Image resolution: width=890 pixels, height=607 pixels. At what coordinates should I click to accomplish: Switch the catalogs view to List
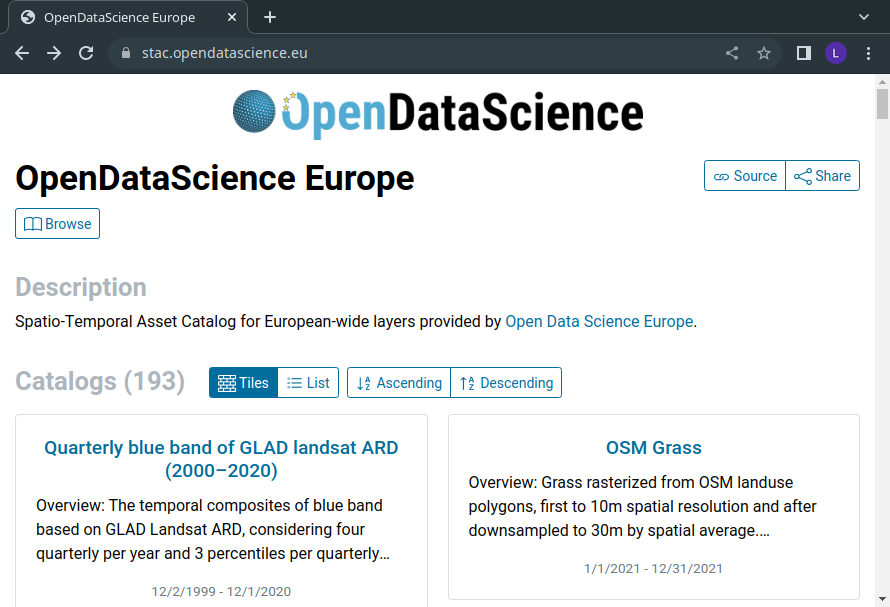pyautogui.click(x=308, y=383)
